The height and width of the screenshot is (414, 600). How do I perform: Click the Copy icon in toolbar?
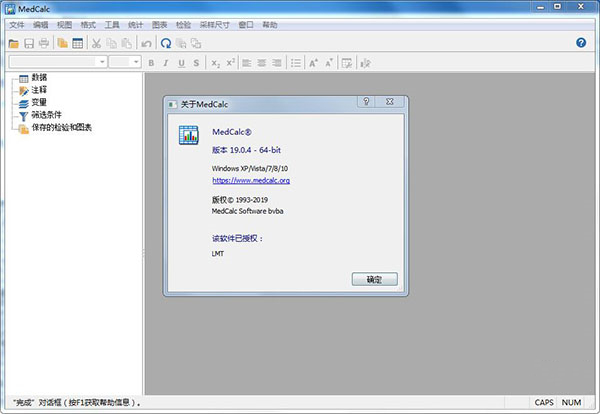pos(111,43)
